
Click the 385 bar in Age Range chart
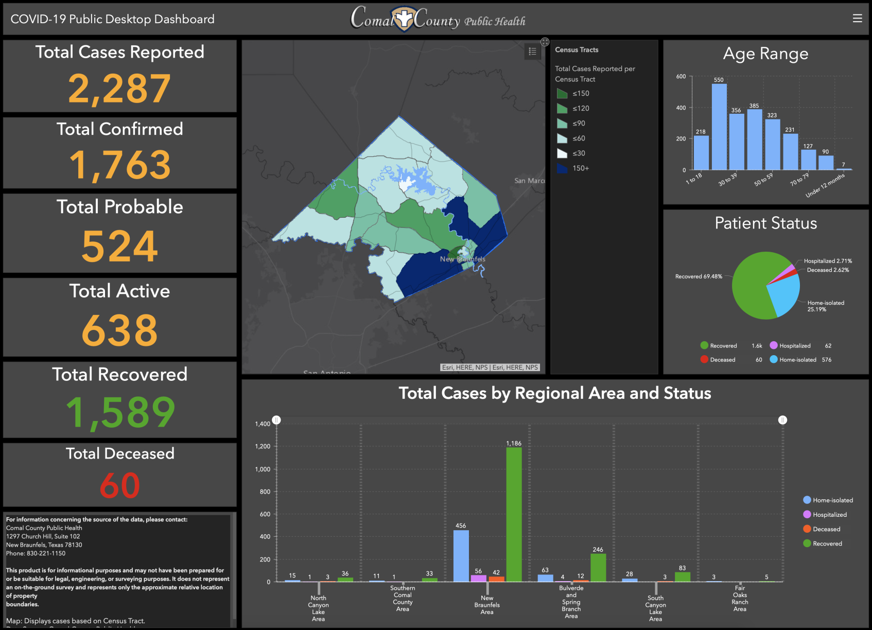click(x=754, y=140)
